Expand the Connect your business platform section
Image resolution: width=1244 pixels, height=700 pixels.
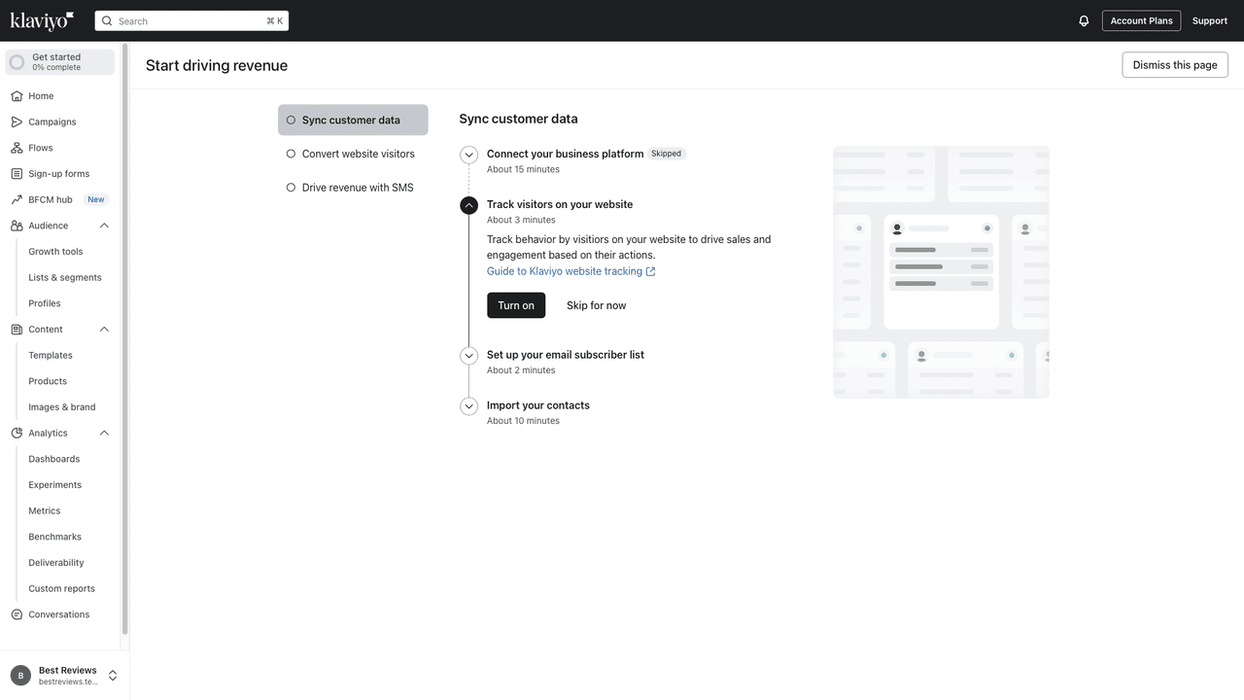click(x=467, y=152)
